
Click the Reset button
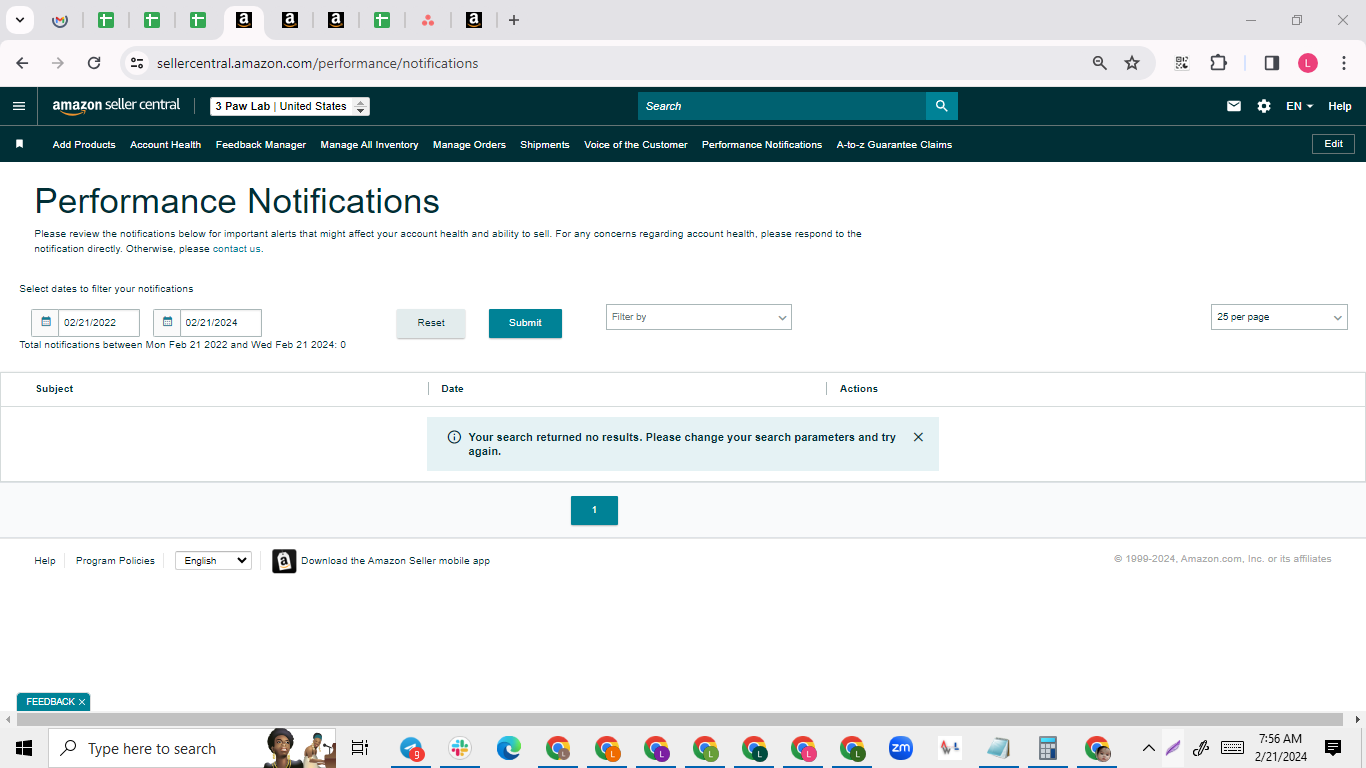tap(431, 323)
